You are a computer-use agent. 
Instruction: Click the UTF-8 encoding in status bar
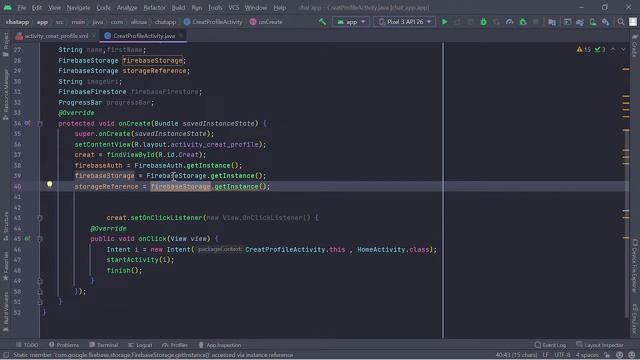562,355
